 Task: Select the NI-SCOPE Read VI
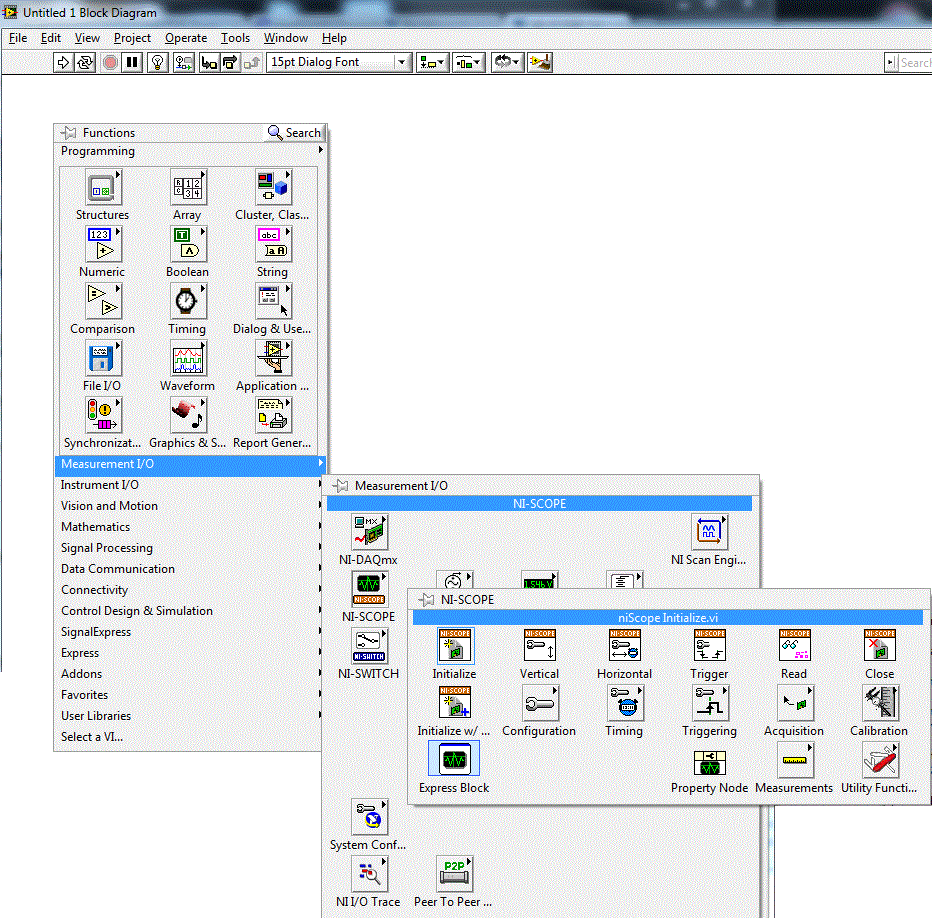pos(795,646)
